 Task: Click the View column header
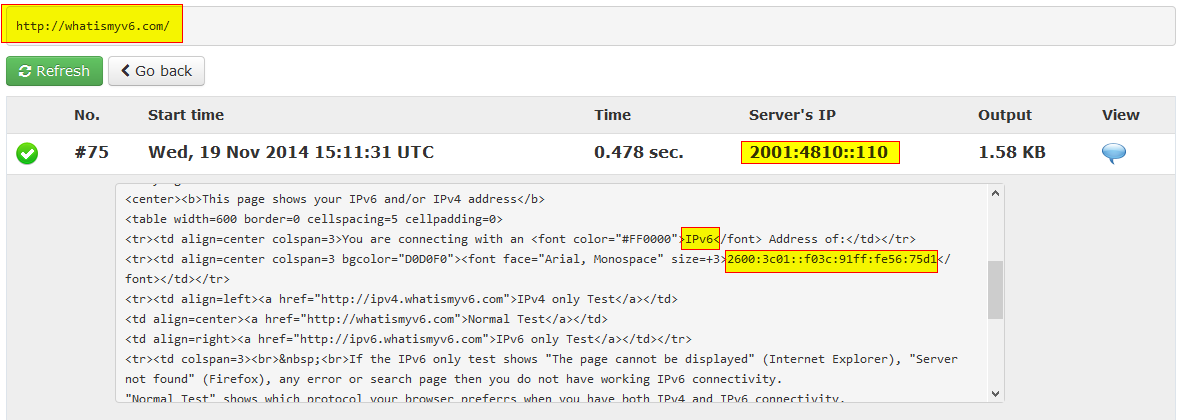(1121, 116)
